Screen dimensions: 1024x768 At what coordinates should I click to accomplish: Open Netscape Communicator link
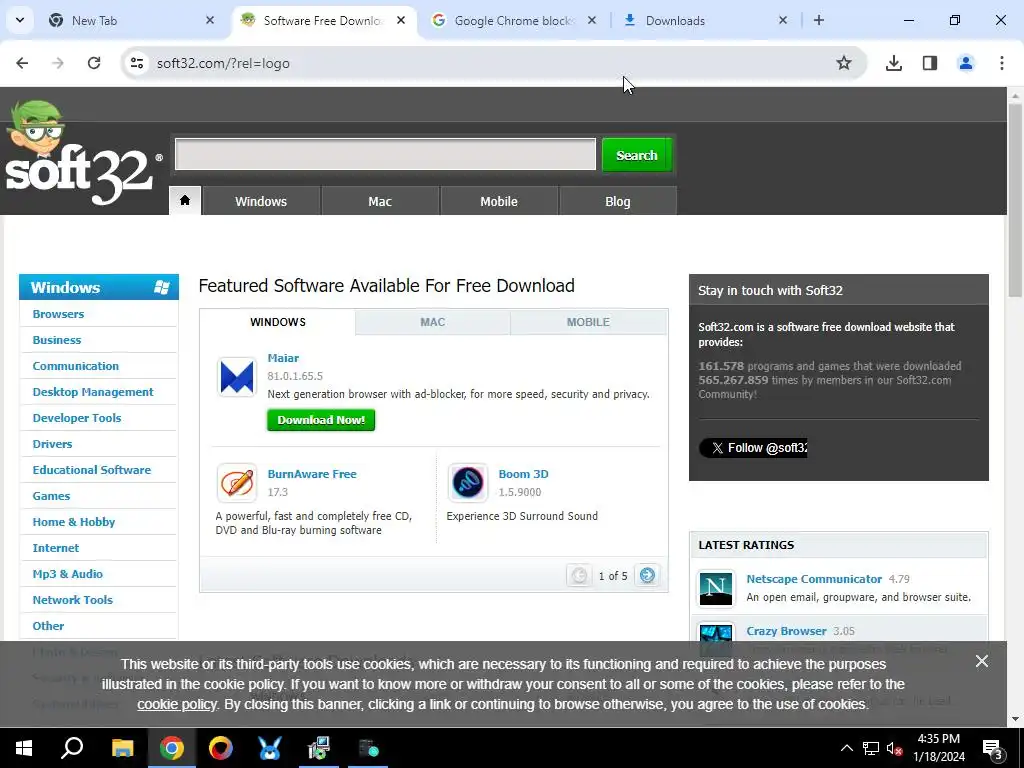814,579
